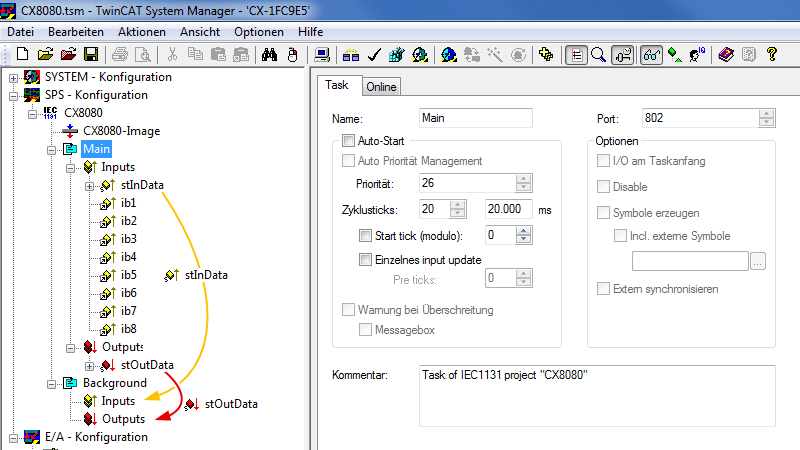Toggle the Symbole erzeugen checkbox

(603, 212)
